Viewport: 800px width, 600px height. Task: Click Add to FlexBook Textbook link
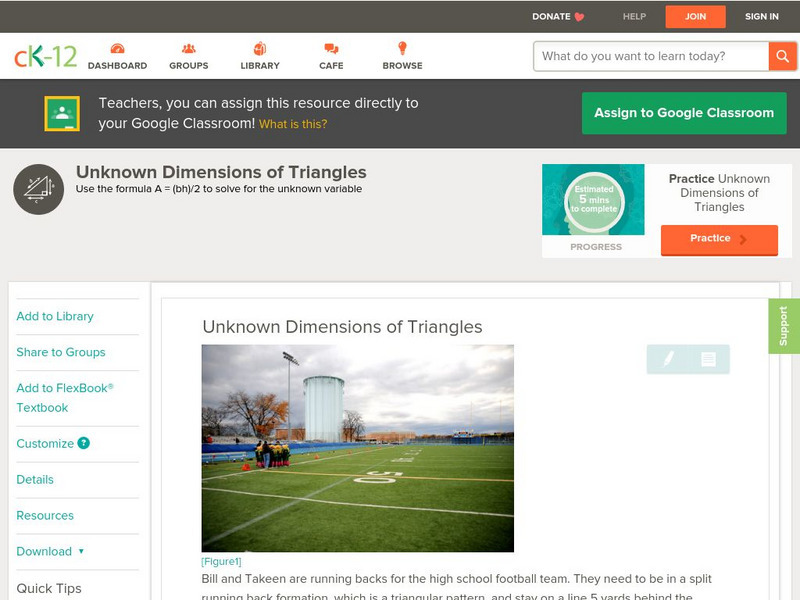65,398
